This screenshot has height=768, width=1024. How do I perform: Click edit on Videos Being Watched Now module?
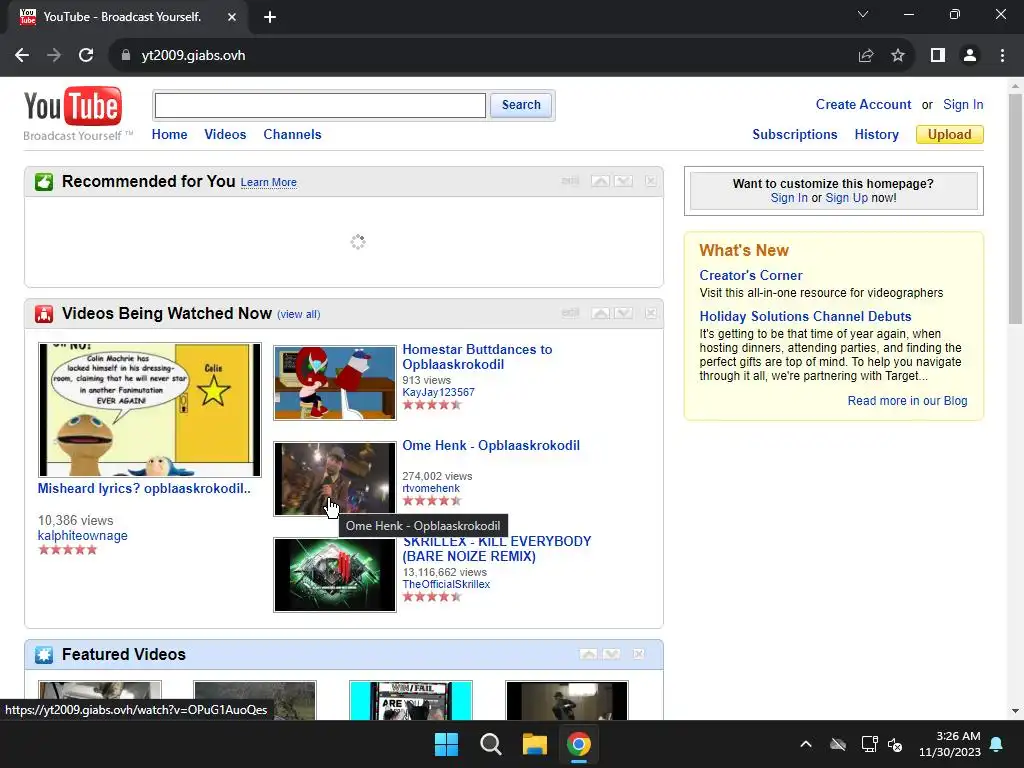click(570, 313)
